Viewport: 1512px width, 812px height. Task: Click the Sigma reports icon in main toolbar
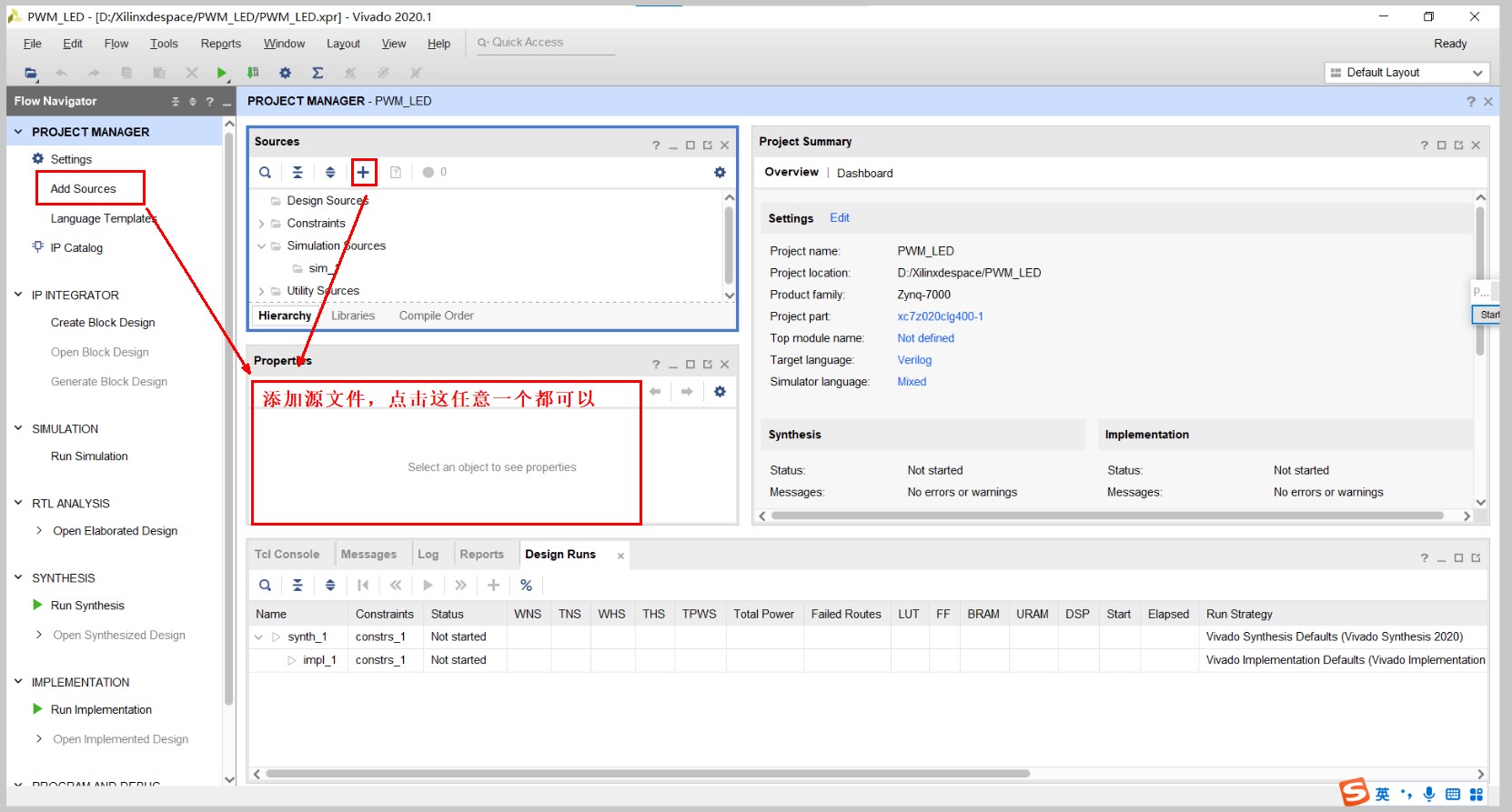[318, 73]
